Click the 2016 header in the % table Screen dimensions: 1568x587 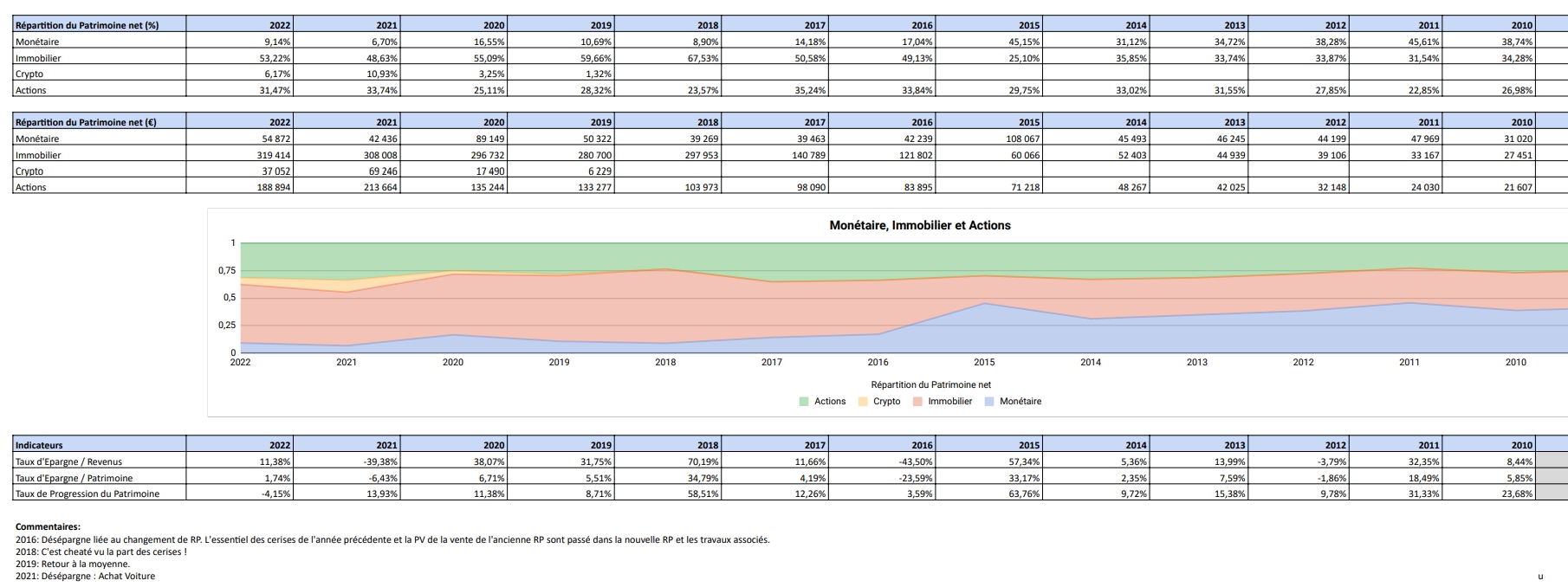point(882,25)
